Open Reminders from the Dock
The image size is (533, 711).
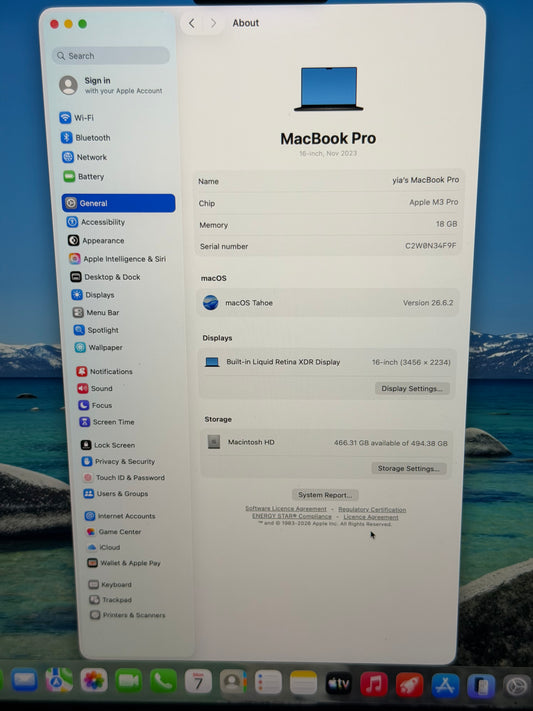pyautogui.click(x=268, y=682)
